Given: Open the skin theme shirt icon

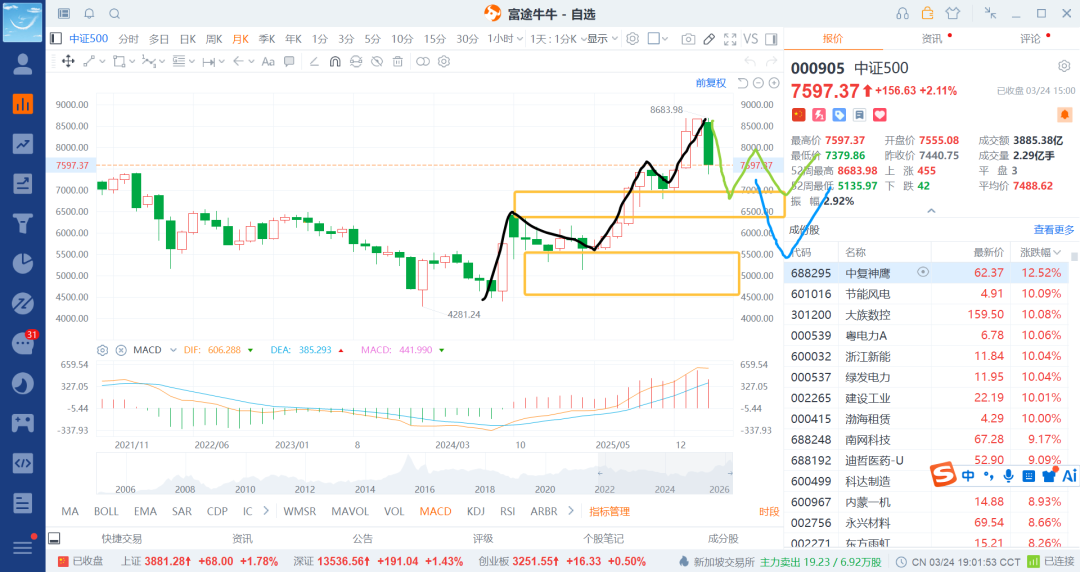Looking at the screenshot, I should click(953, 14).
